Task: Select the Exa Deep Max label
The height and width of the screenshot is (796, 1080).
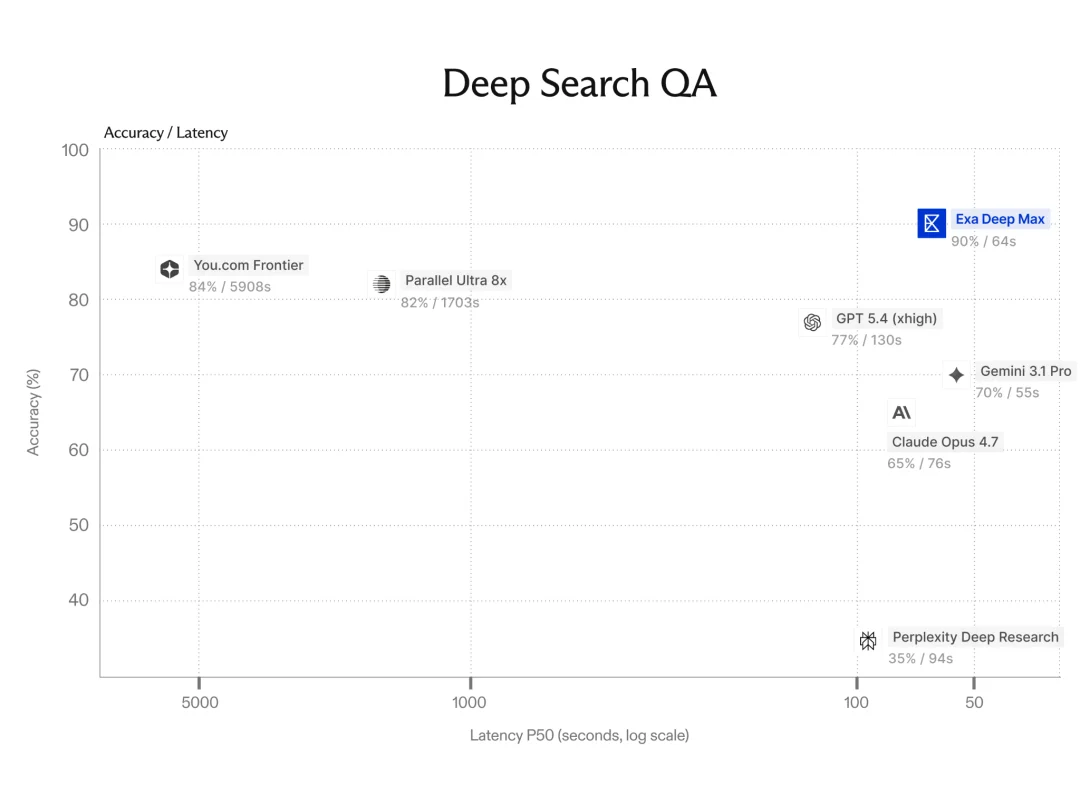Action: pyautogui.click(x=999, y=219)
